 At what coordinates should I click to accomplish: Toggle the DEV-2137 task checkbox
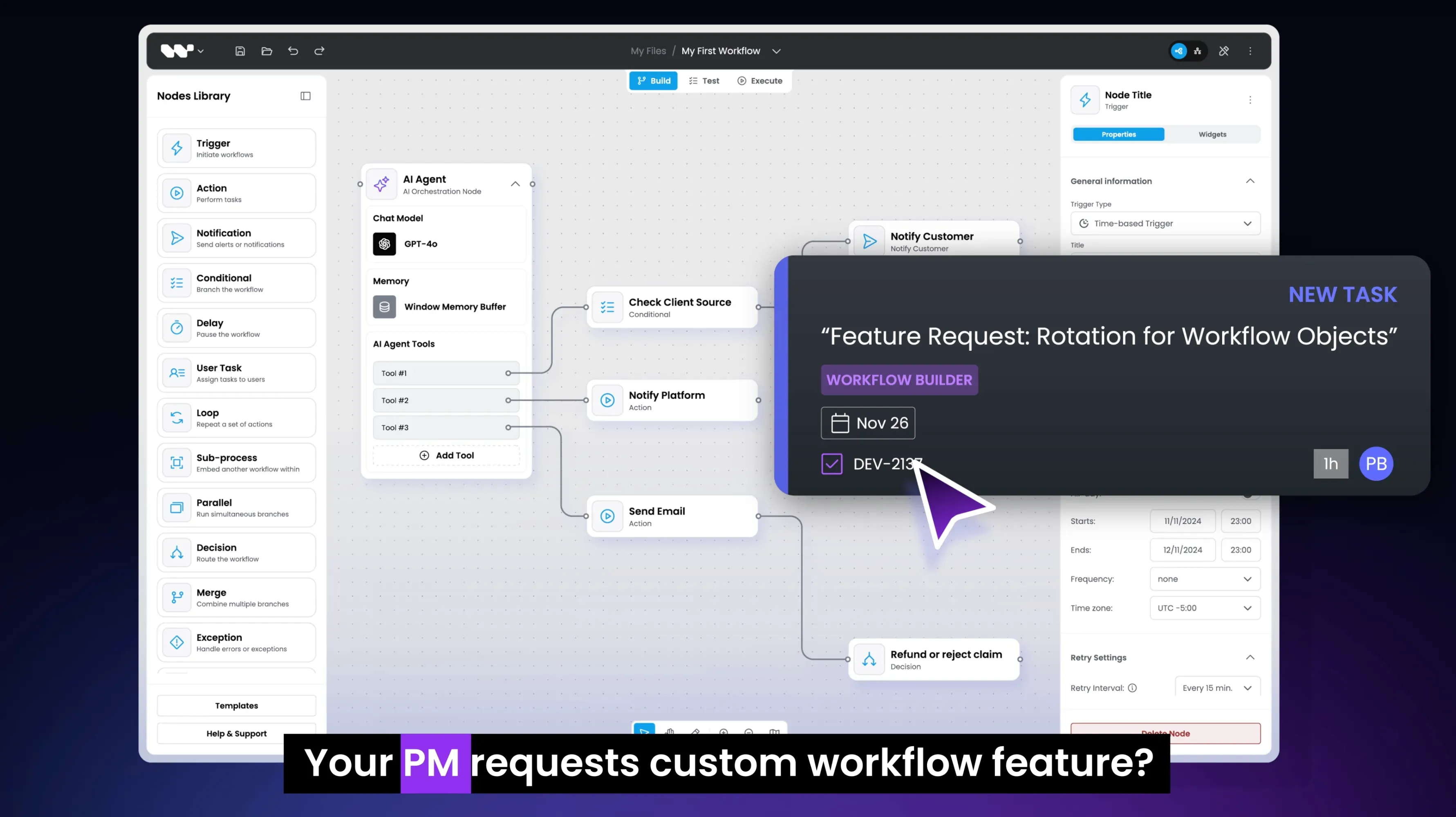pyautogui.click(x=831, y=464)
